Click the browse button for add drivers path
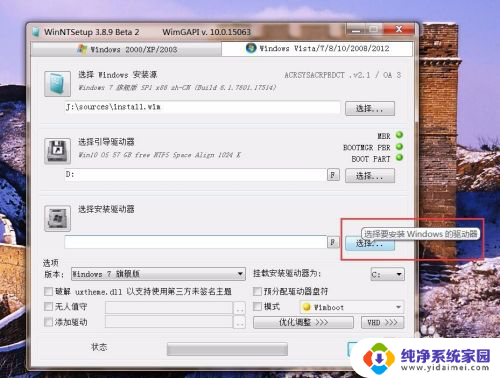 [239, 322]
